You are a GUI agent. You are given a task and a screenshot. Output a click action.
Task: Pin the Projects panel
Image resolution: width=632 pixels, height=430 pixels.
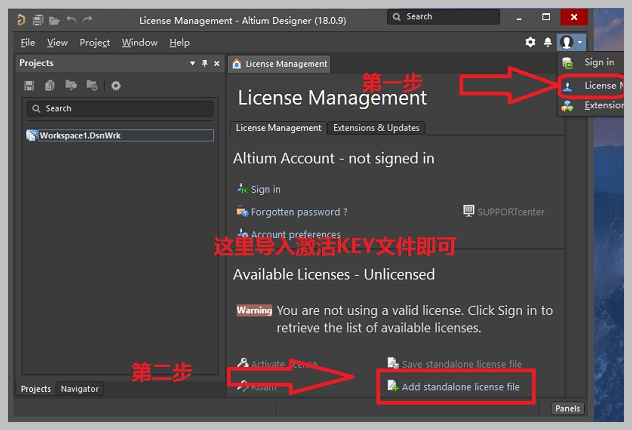click(x=205, y=63)
